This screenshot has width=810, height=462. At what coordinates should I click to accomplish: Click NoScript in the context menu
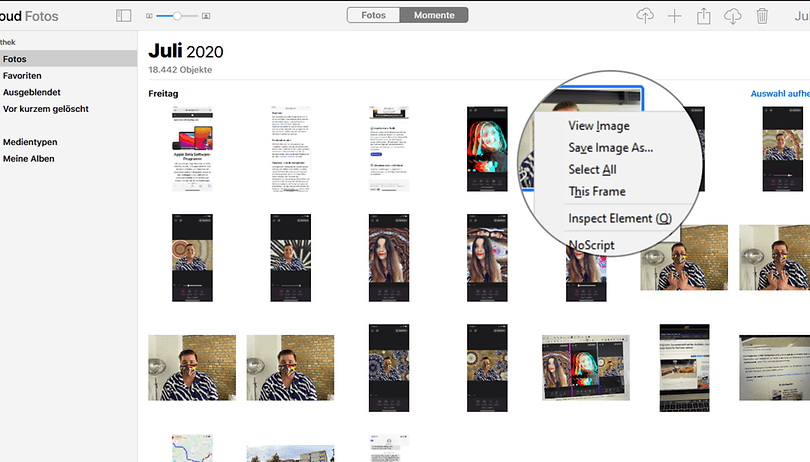click(x=591, y=245)
